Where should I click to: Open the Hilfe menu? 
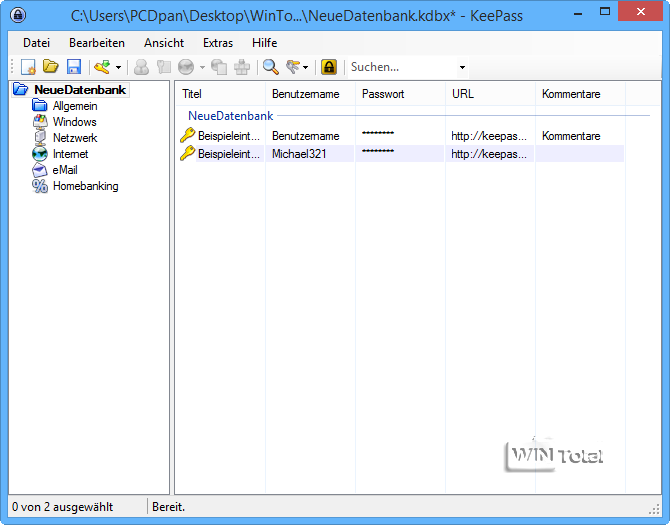click(264, 43)
